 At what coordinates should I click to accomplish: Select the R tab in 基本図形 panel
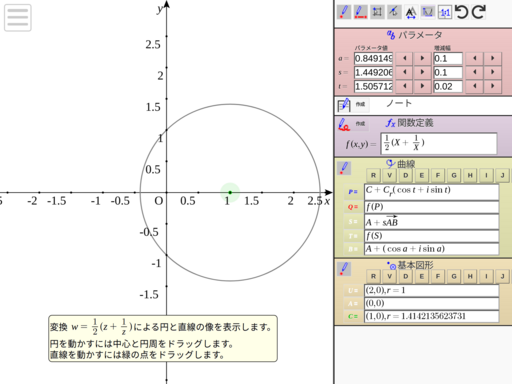coord(373,276)
